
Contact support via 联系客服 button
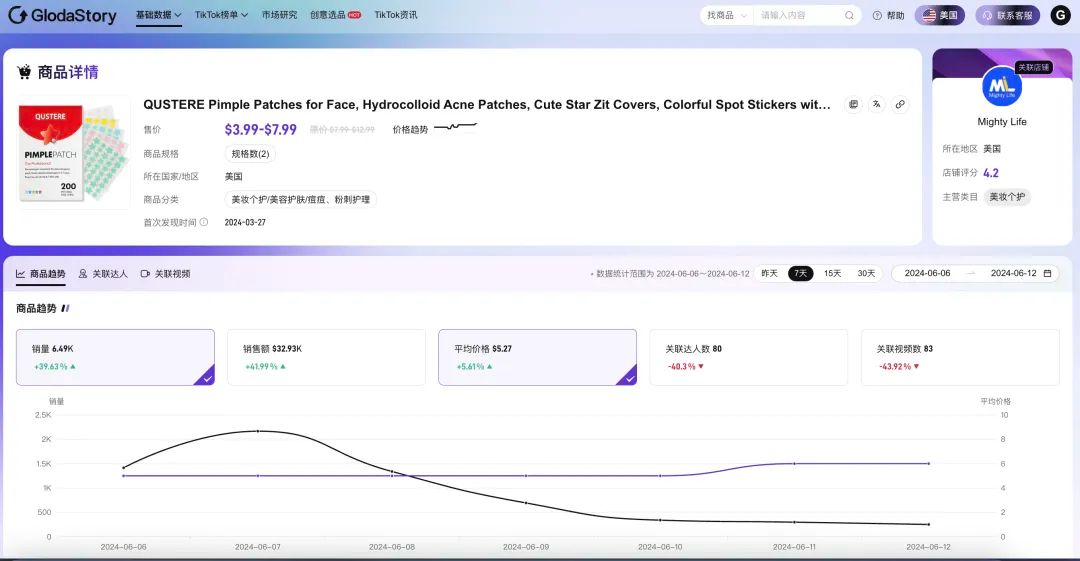click(1006, 15)
